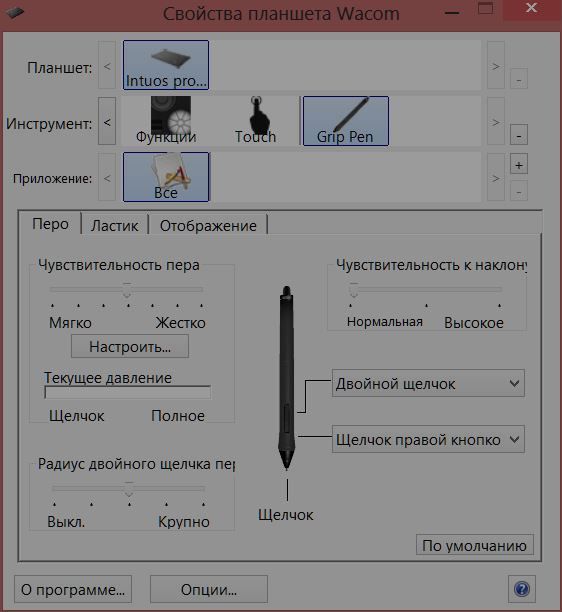Select the Intuos pro tablet icon
This screenshot has height=612, width=562.
coord(166,65)
